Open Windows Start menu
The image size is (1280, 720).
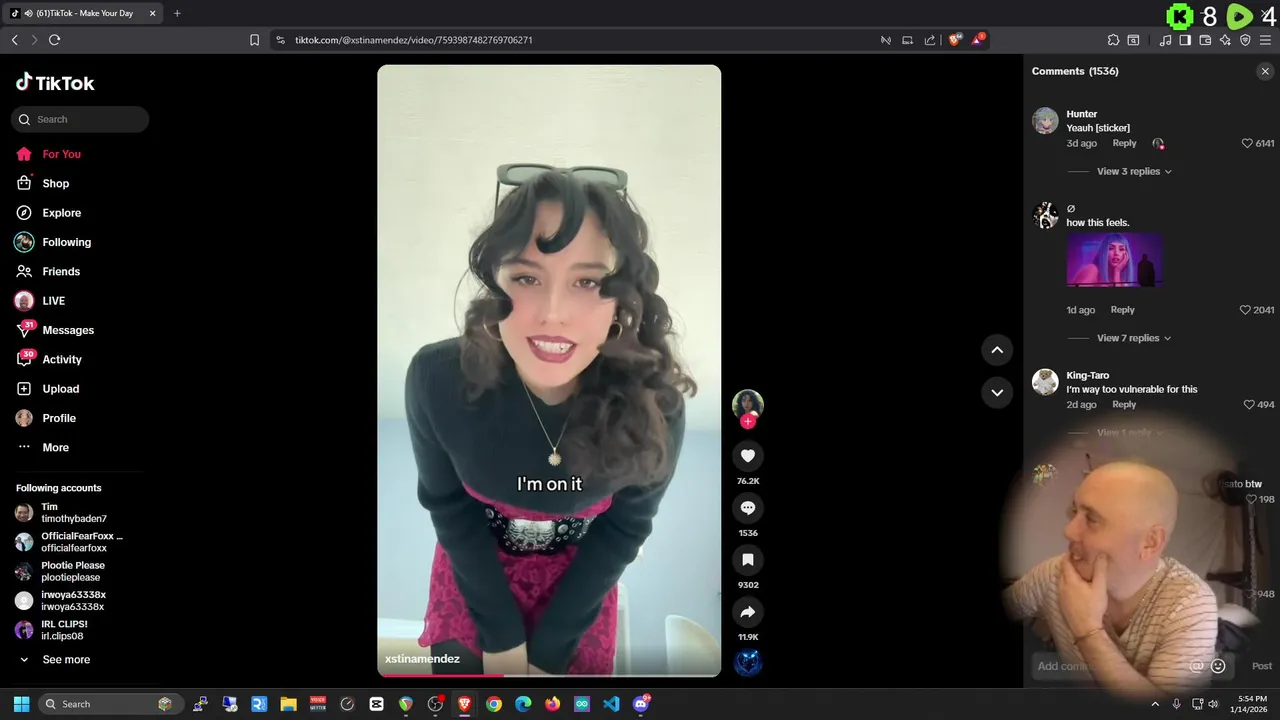pos(21,704)
